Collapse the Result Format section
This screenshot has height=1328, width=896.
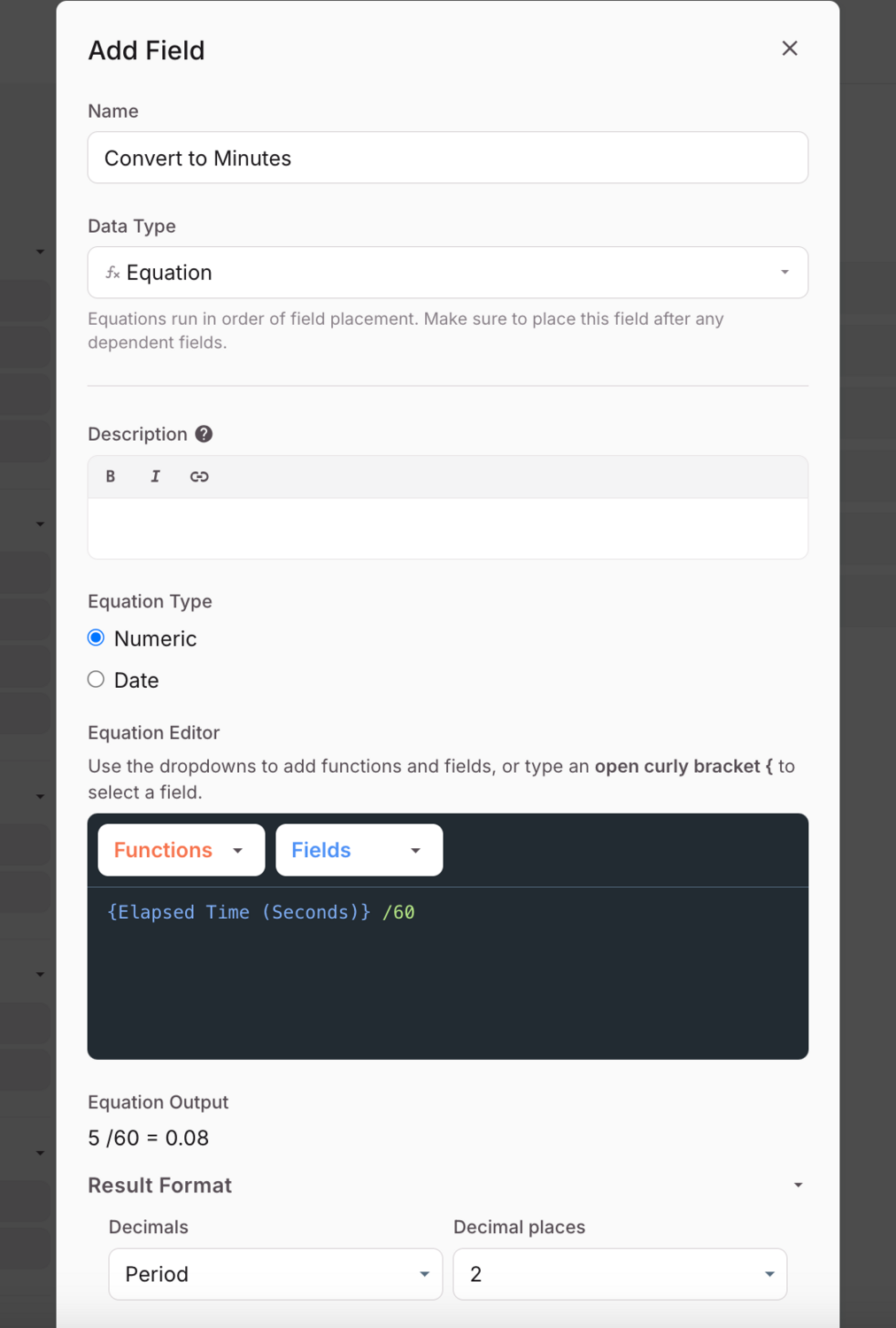pos(798,1185)
